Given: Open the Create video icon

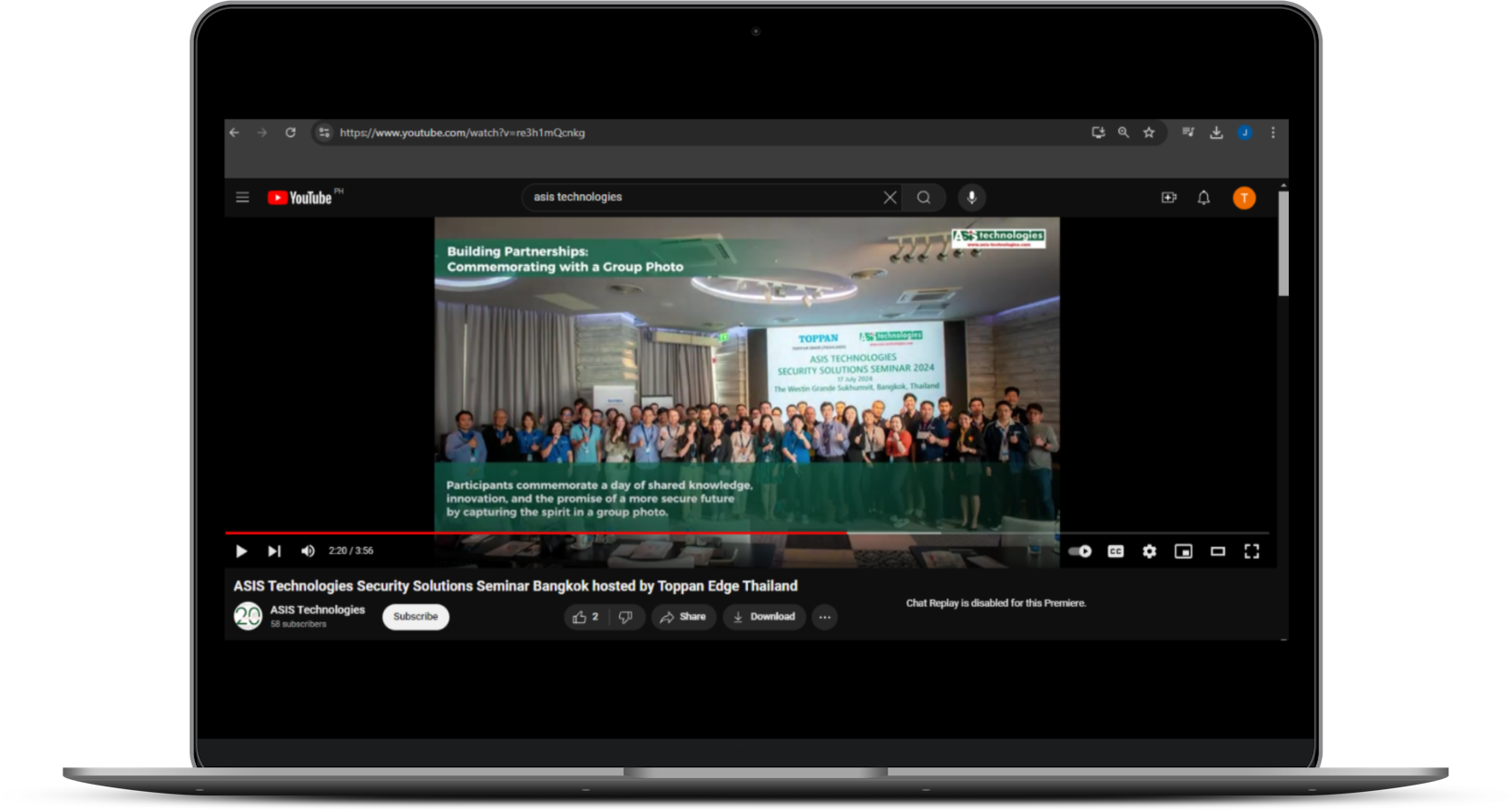Looking at the screenshot, I should point(1169,197).
